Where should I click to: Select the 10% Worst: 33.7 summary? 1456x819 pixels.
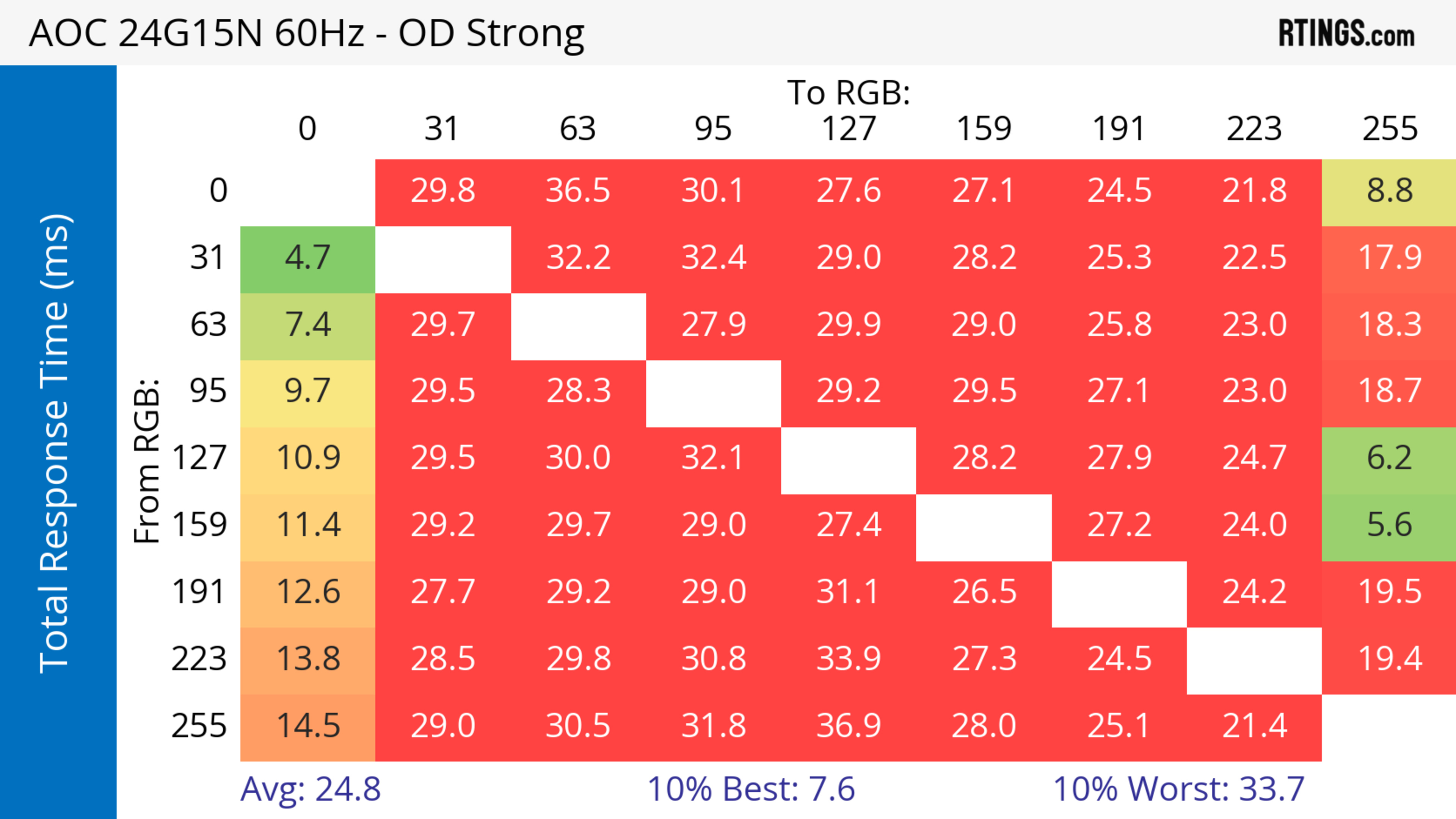pos(1178,789)
